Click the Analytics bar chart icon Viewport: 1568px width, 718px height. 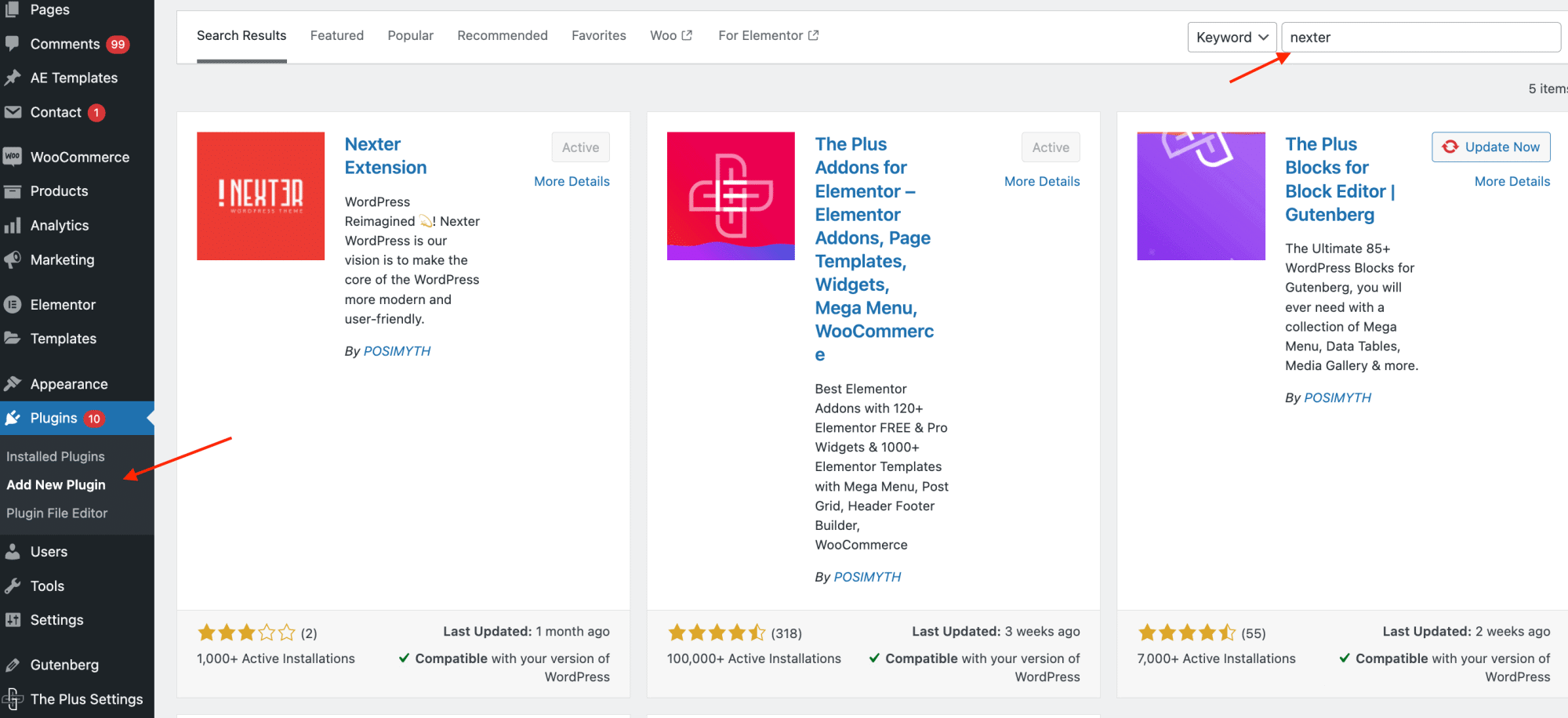[13, 226]
